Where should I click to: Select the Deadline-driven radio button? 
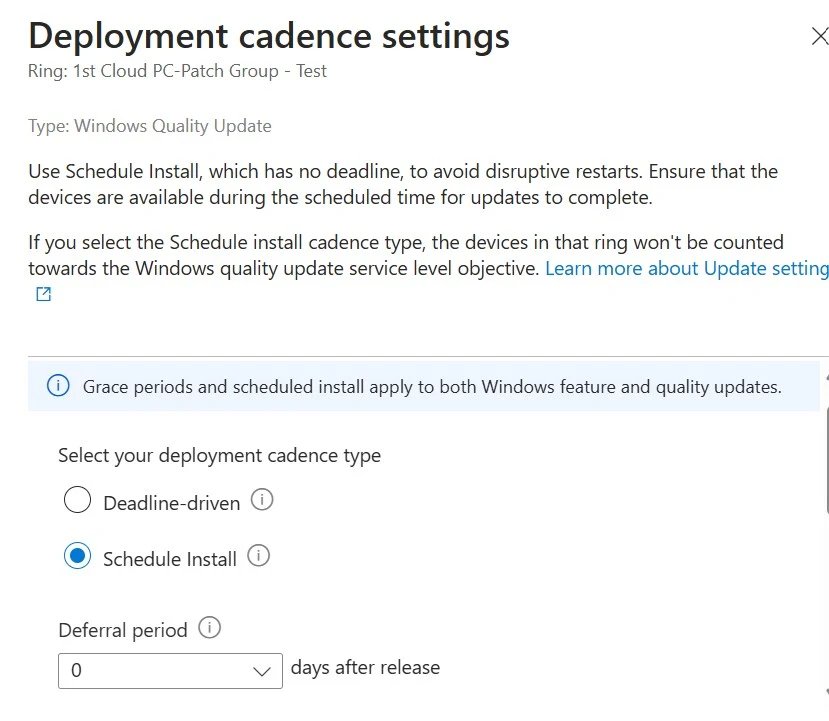pyautogui.click(x=77, y=500)
